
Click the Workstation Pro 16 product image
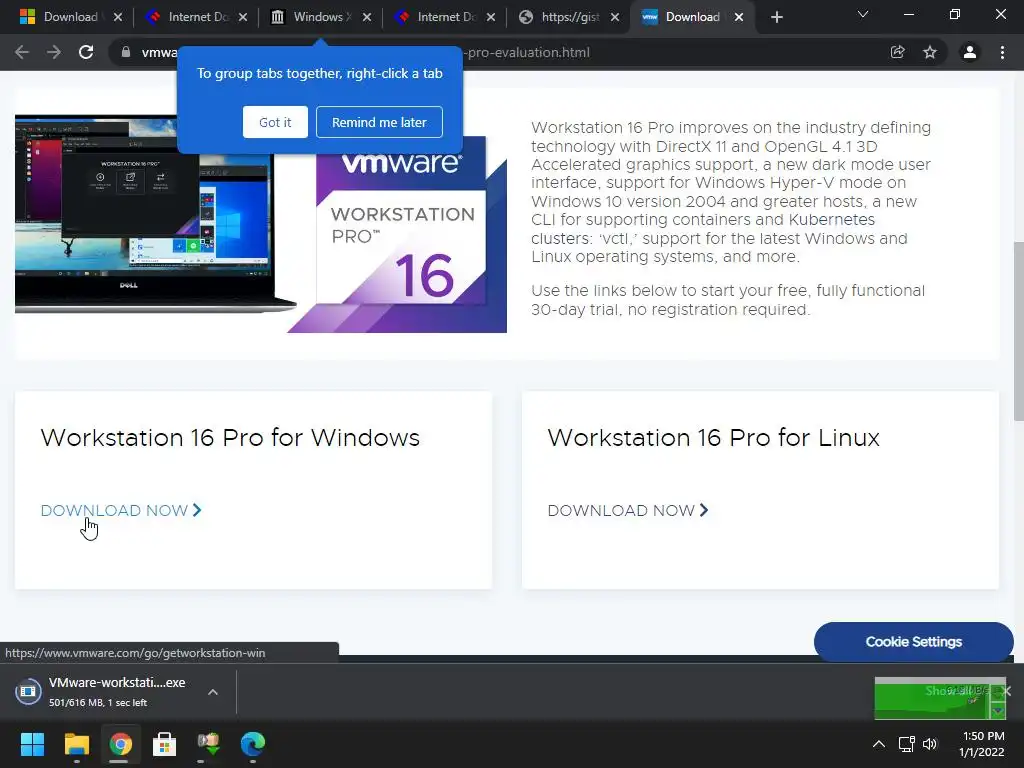pyautogui.click(x=398, y=235)
